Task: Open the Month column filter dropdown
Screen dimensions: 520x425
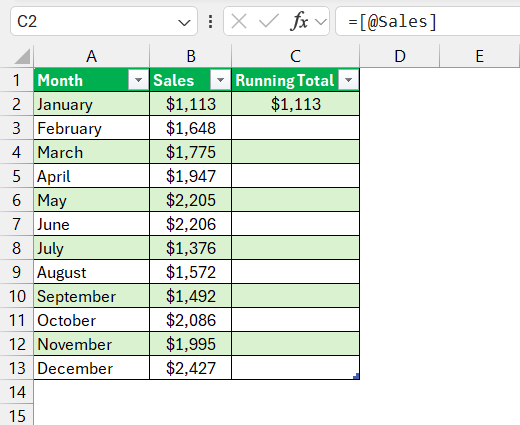Action: pyautogui.click(x=138, y=80)
